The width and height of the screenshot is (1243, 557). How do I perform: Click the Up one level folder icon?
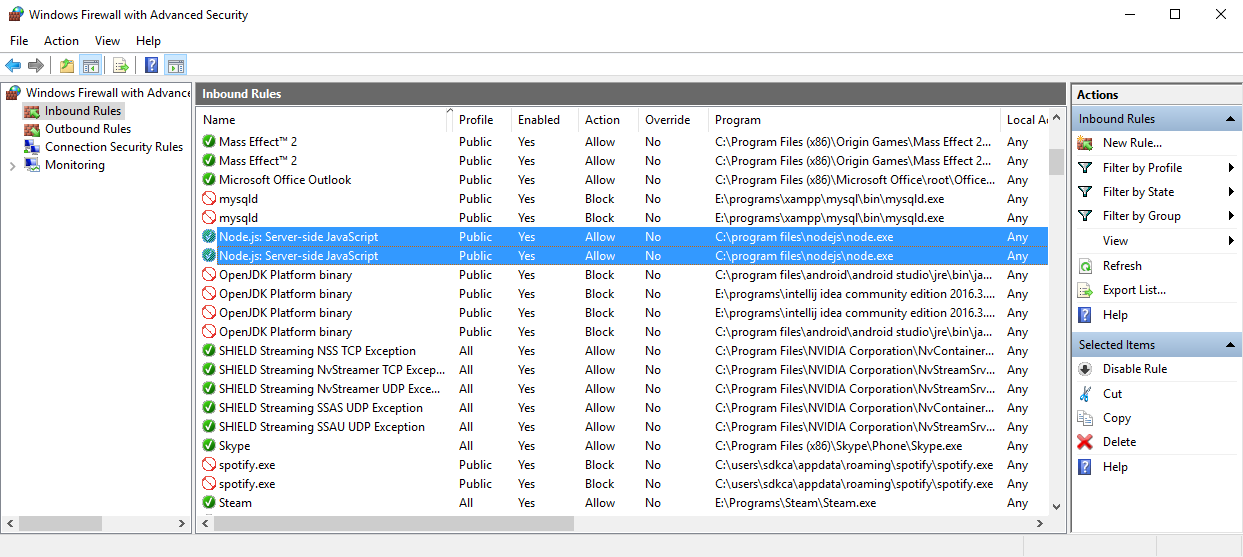coord(66,66)
